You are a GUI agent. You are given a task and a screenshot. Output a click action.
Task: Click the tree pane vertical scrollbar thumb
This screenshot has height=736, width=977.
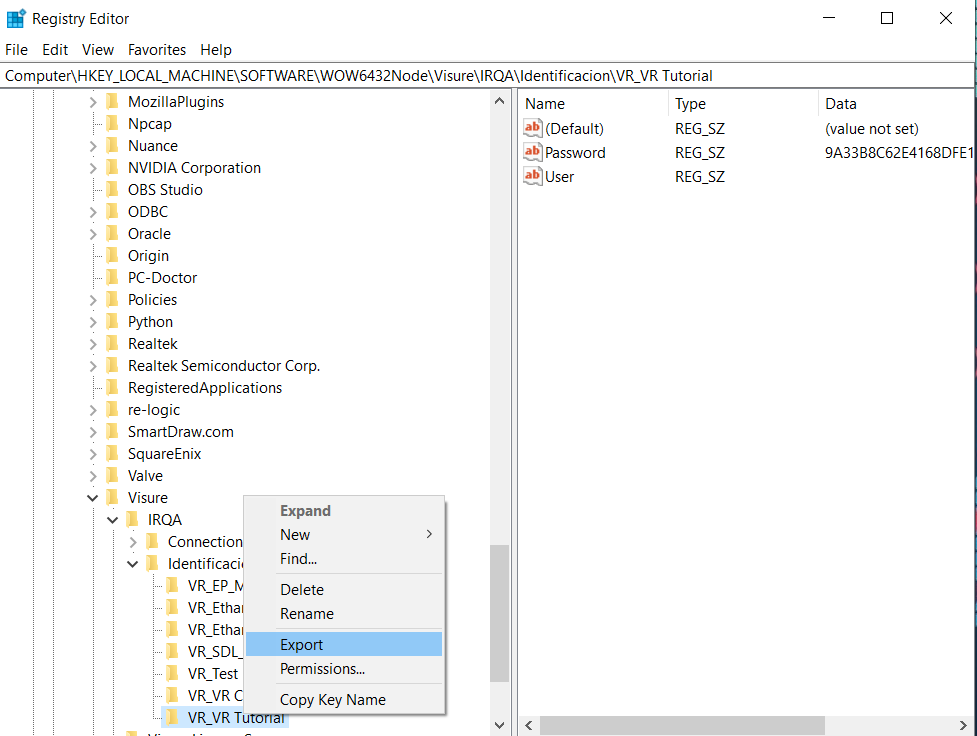click(499, 613)
